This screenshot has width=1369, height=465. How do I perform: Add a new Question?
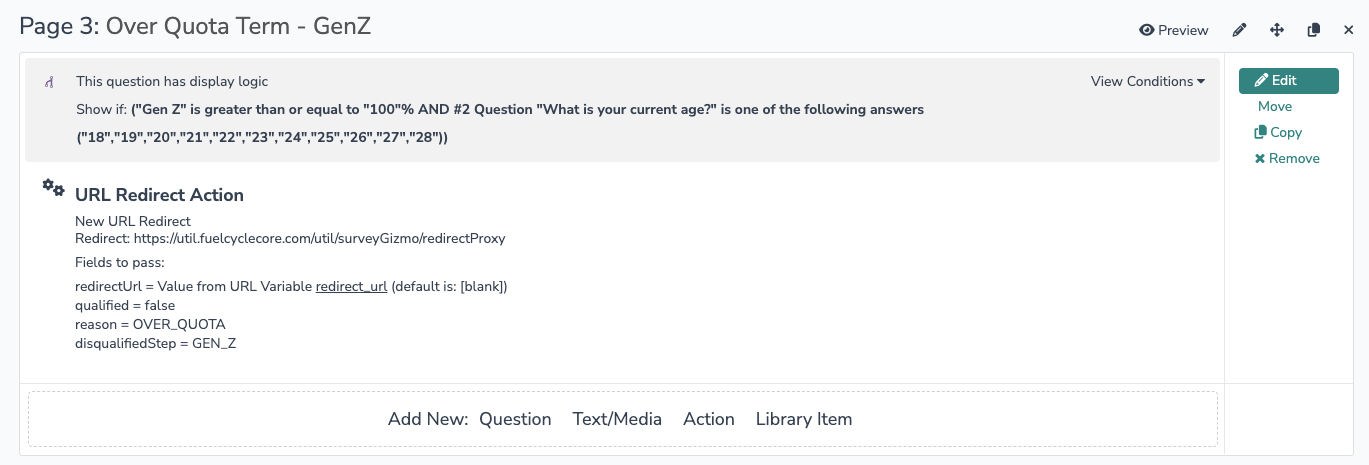tap(515, 419)
